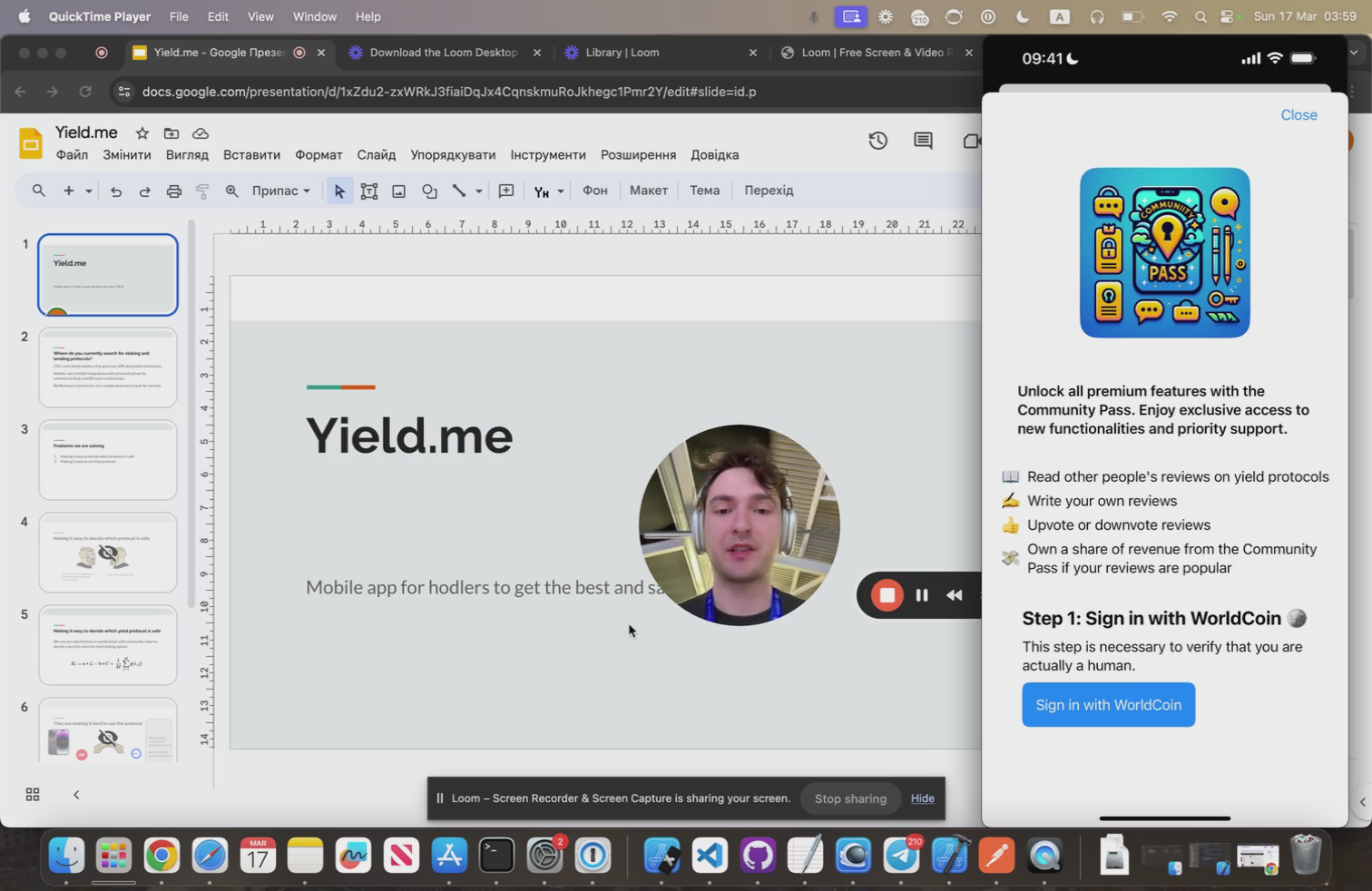This screenshot has width=1372, height=891.
Task: Expand the Ук input tools dropdown arrow
Action: point(561,191)
